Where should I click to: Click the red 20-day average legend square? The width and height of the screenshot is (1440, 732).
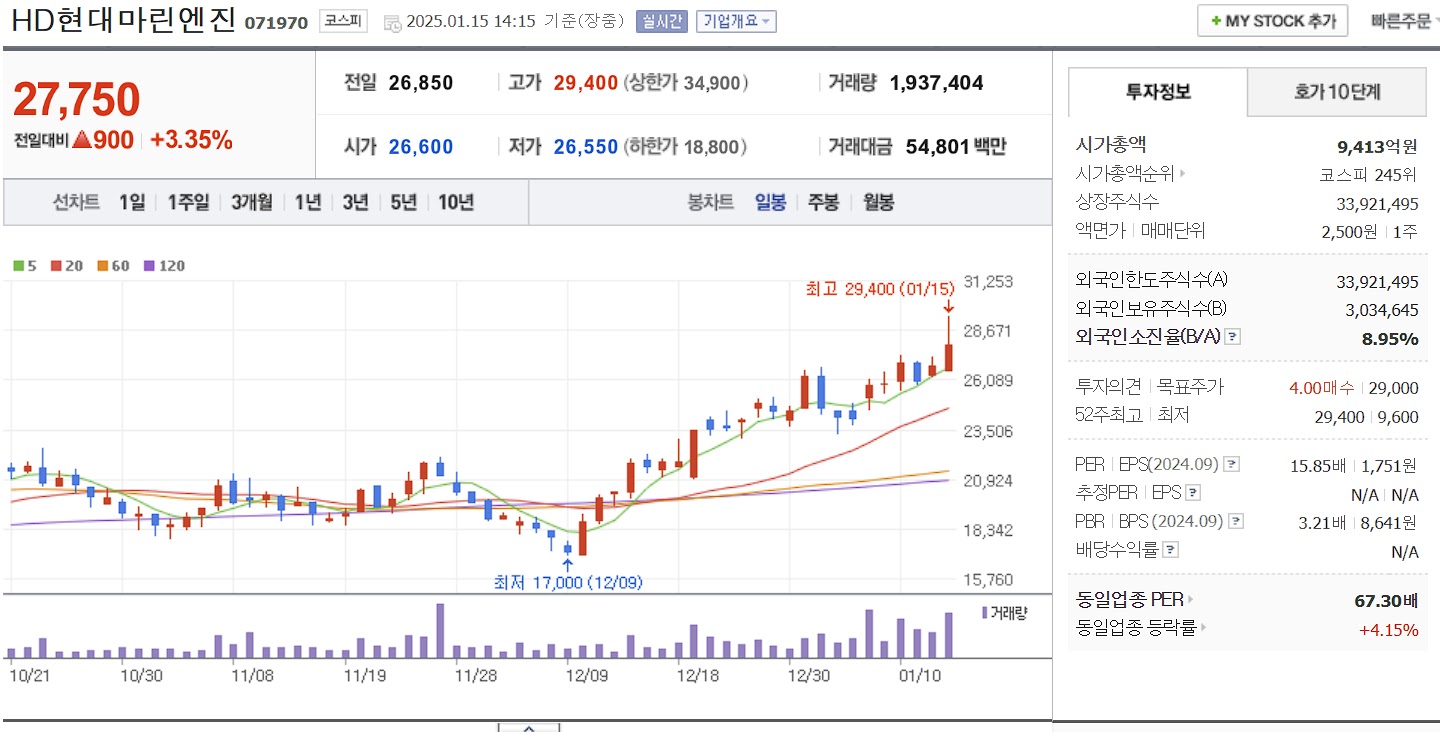[54, 266]
